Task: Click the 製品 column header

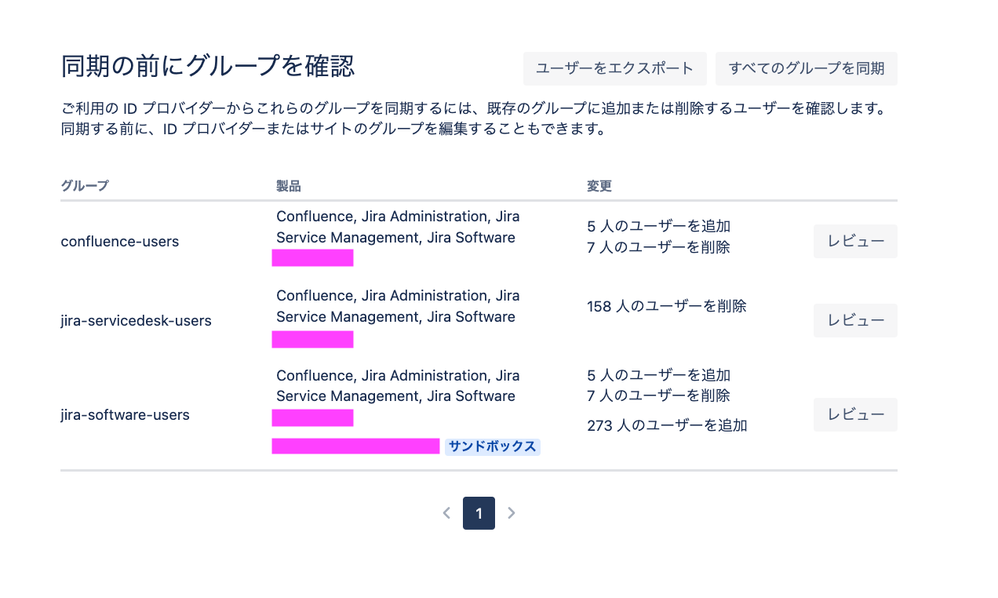Action: click(288, 186)
